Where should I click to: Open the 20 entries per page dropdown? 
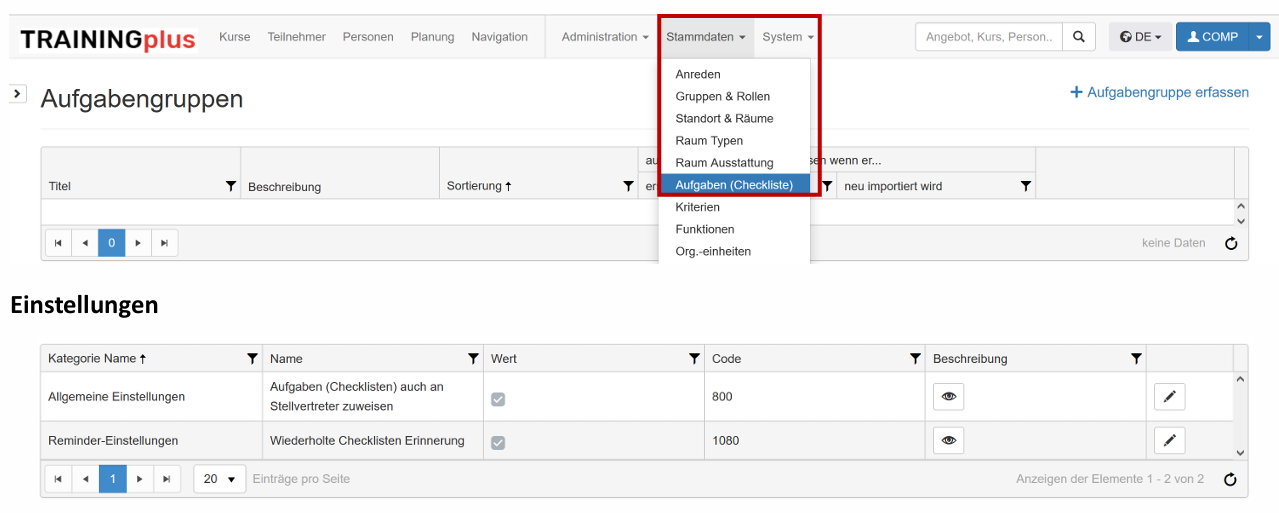pyautogui.click(x=219, y=479)
